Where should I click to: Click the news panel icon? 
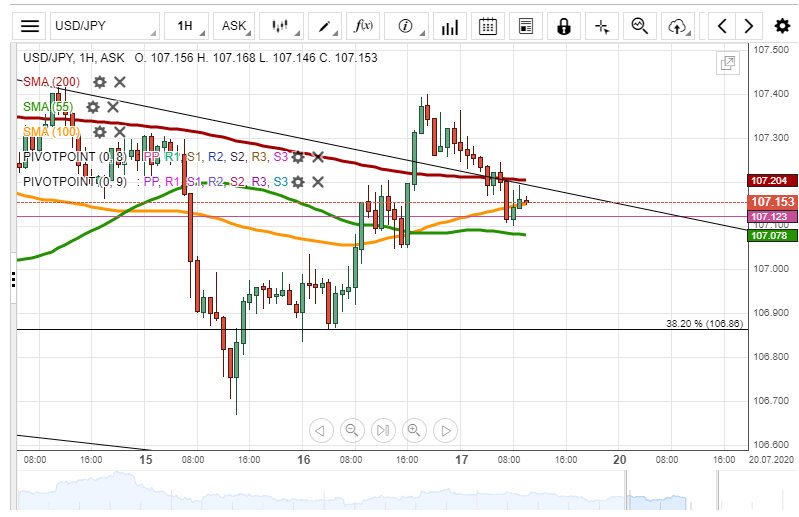(526, 26)
